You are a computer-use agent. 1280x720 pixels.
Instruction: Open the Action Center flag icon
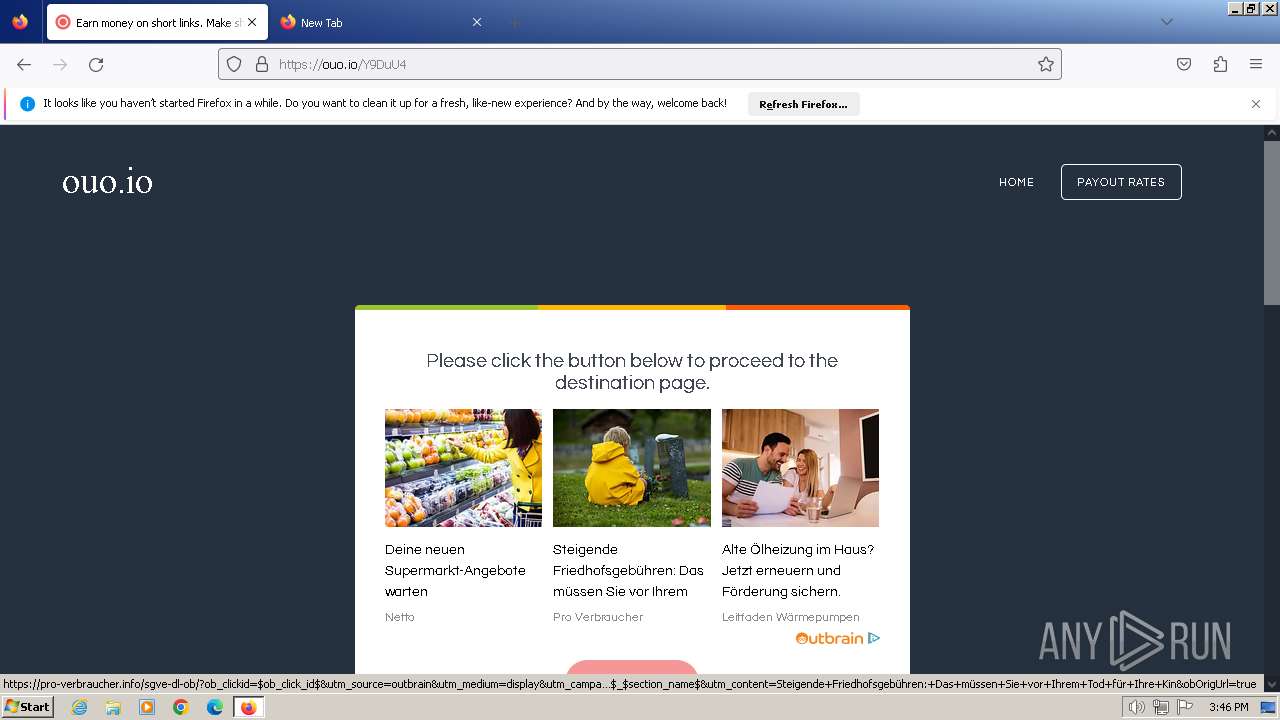1185,707
